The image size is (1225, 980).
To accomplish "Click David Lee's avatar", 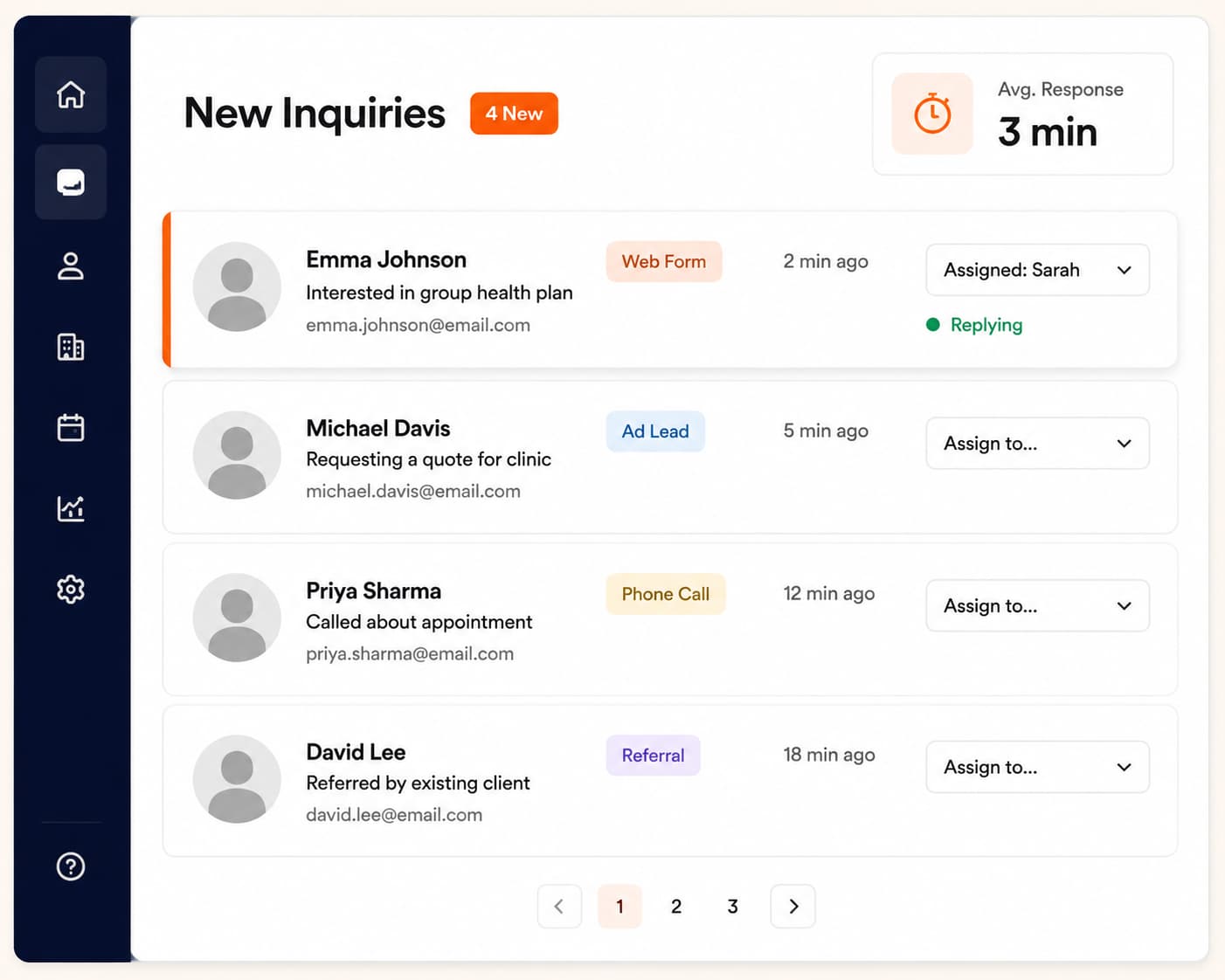I will point(237,779).
